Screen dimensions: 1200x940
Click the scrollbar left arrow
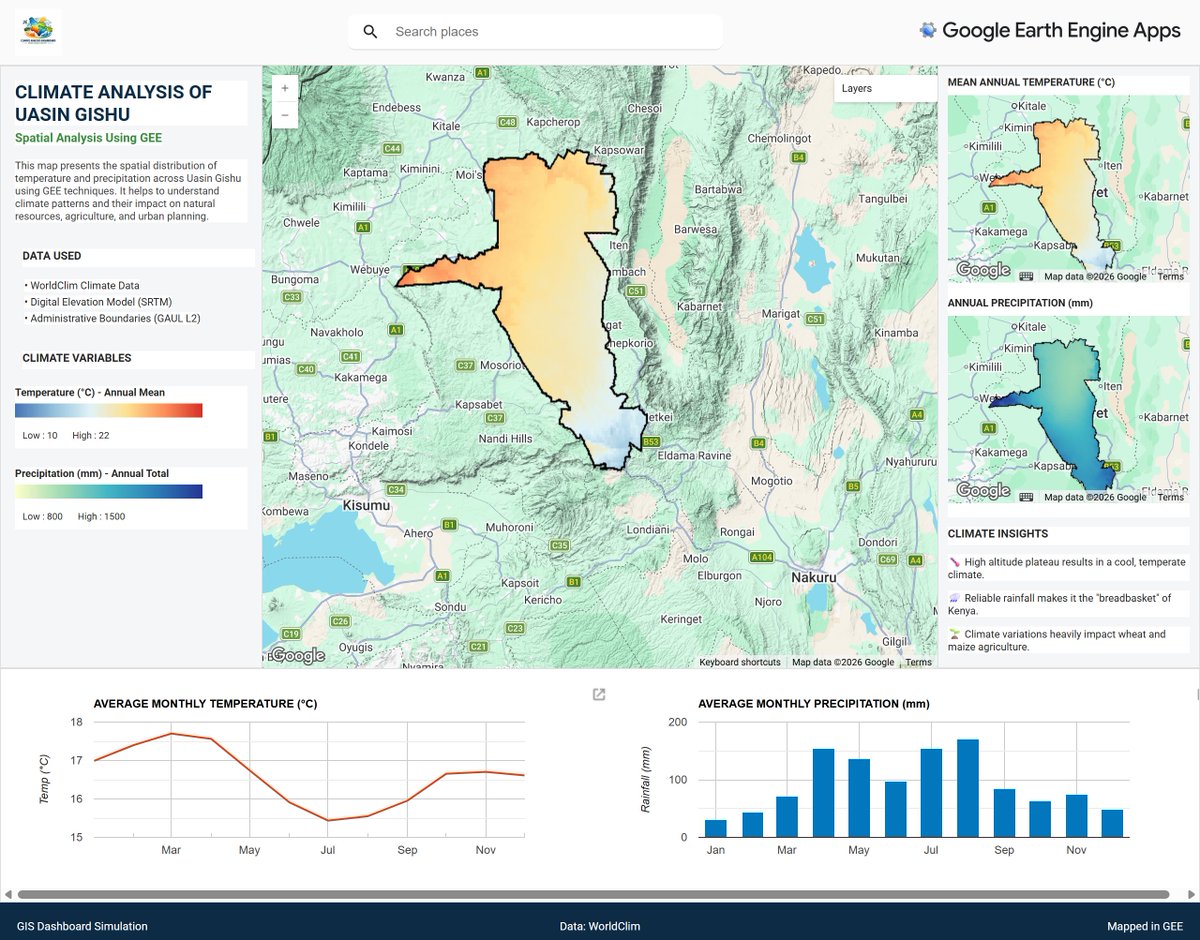9,894
